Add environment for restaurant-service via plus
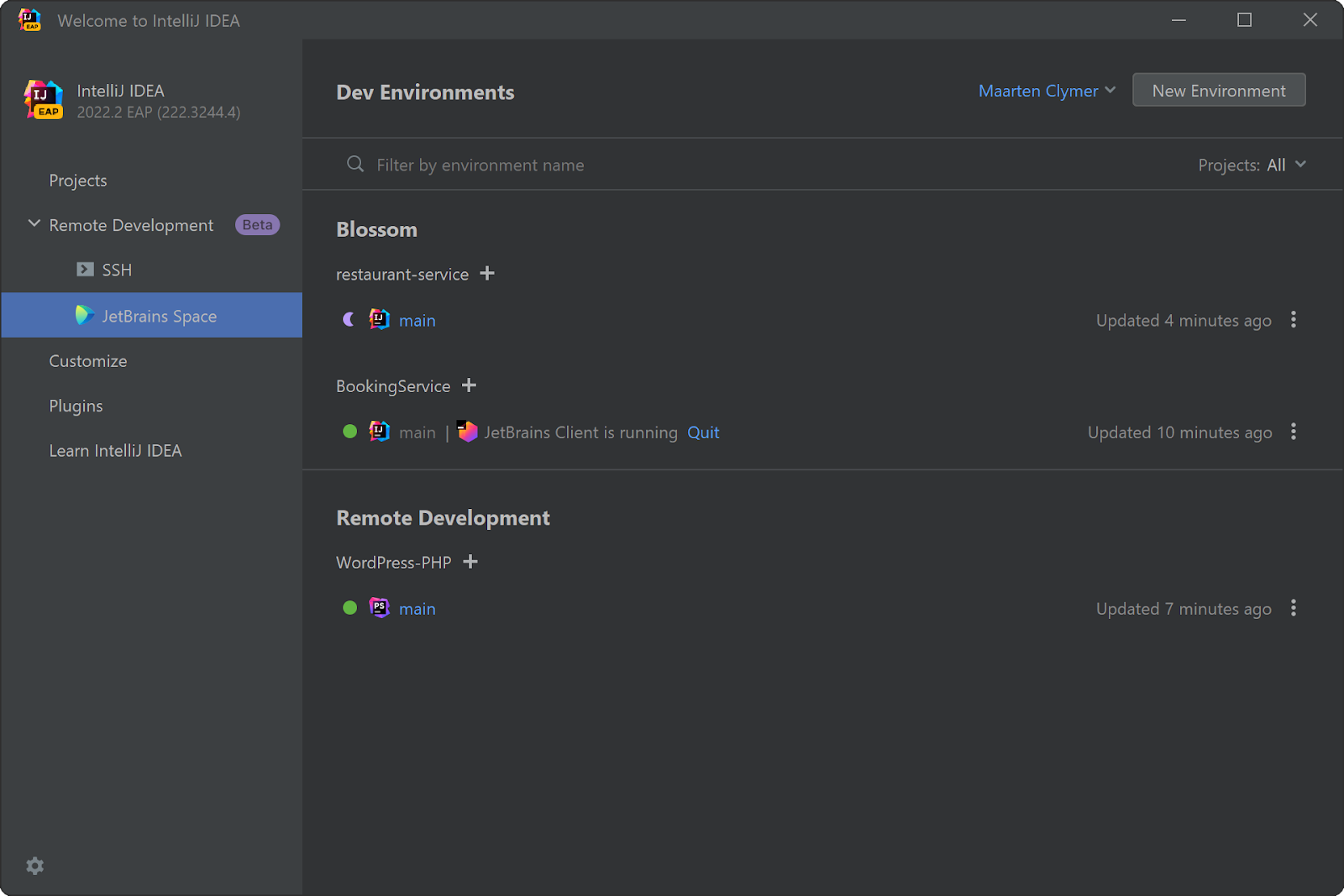Screen dimensions: 1344x896 487,274
